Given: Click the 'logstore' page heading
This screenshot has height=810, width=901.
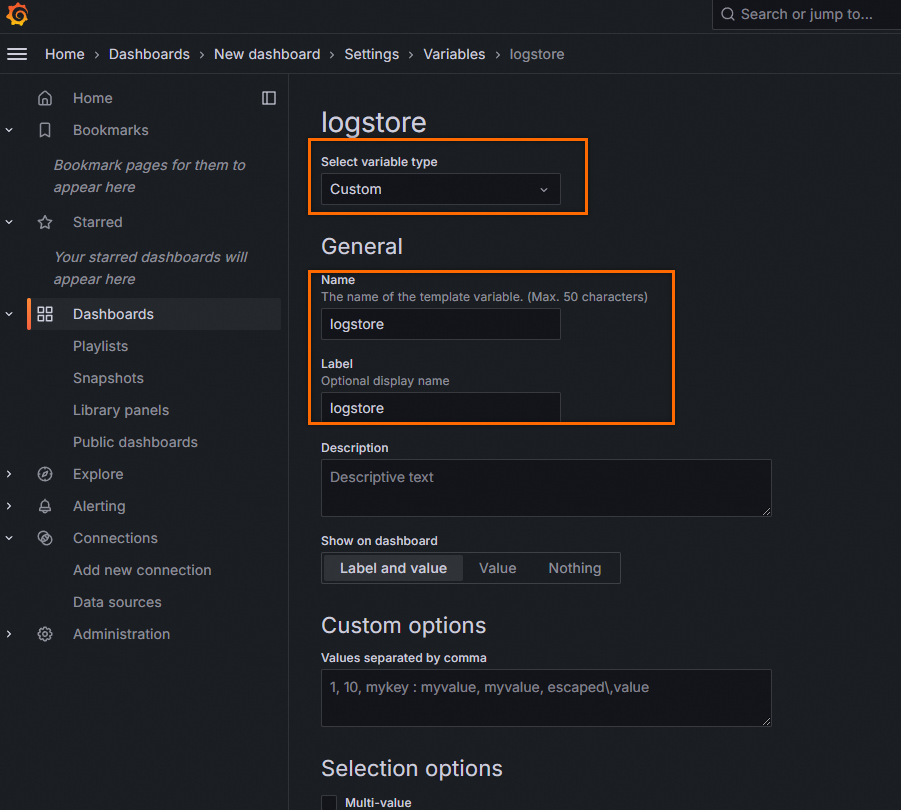Looking at the screenshot, I should [374, 122].
